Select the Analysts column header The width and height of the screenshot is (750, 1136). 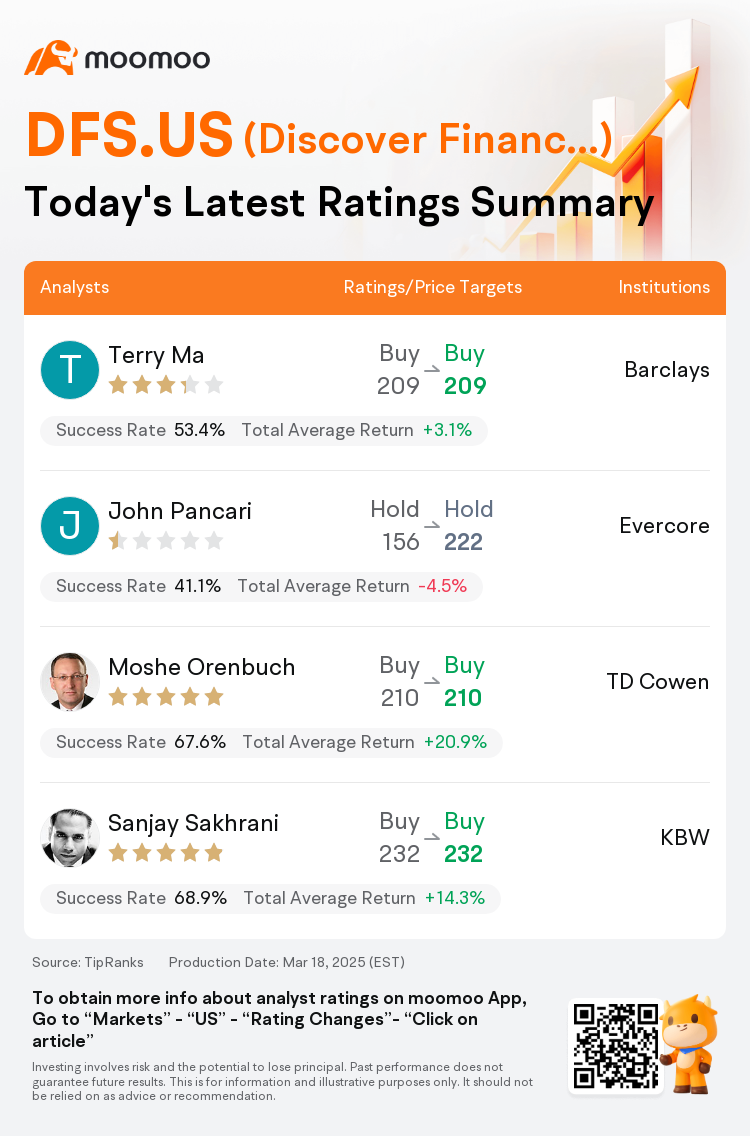pos(75,287)
